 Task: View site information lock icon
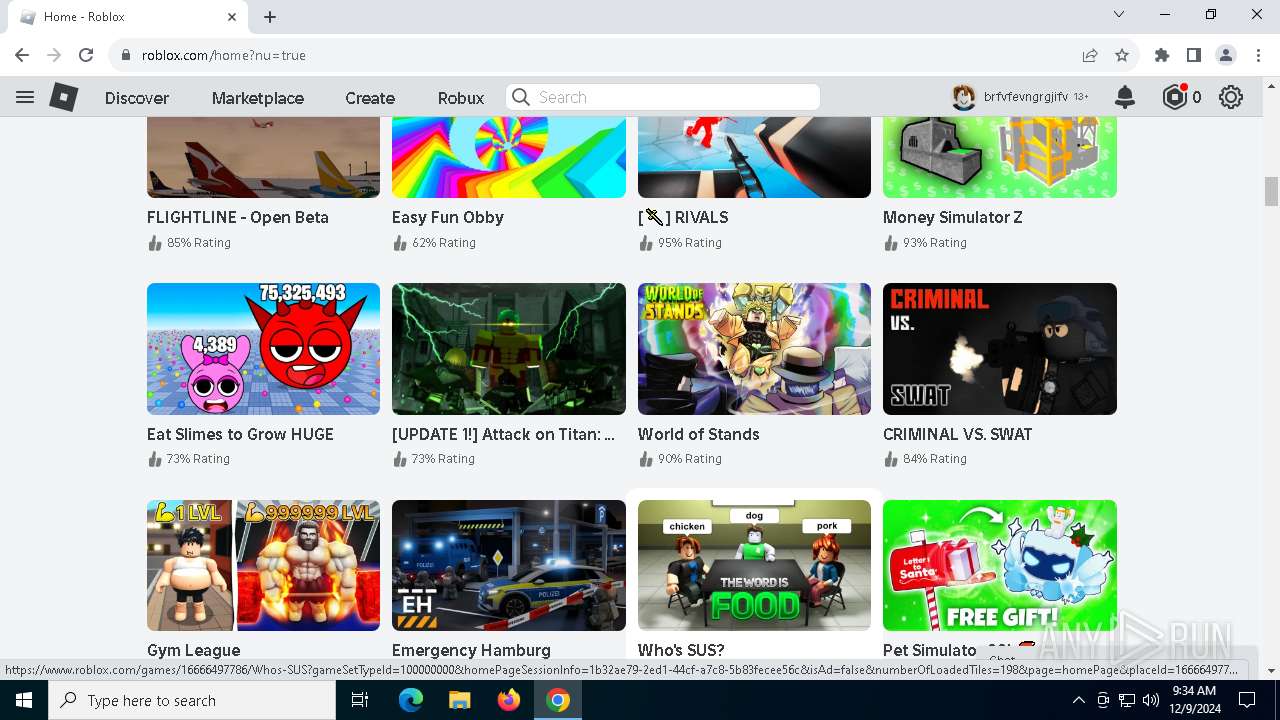(126, 55)
